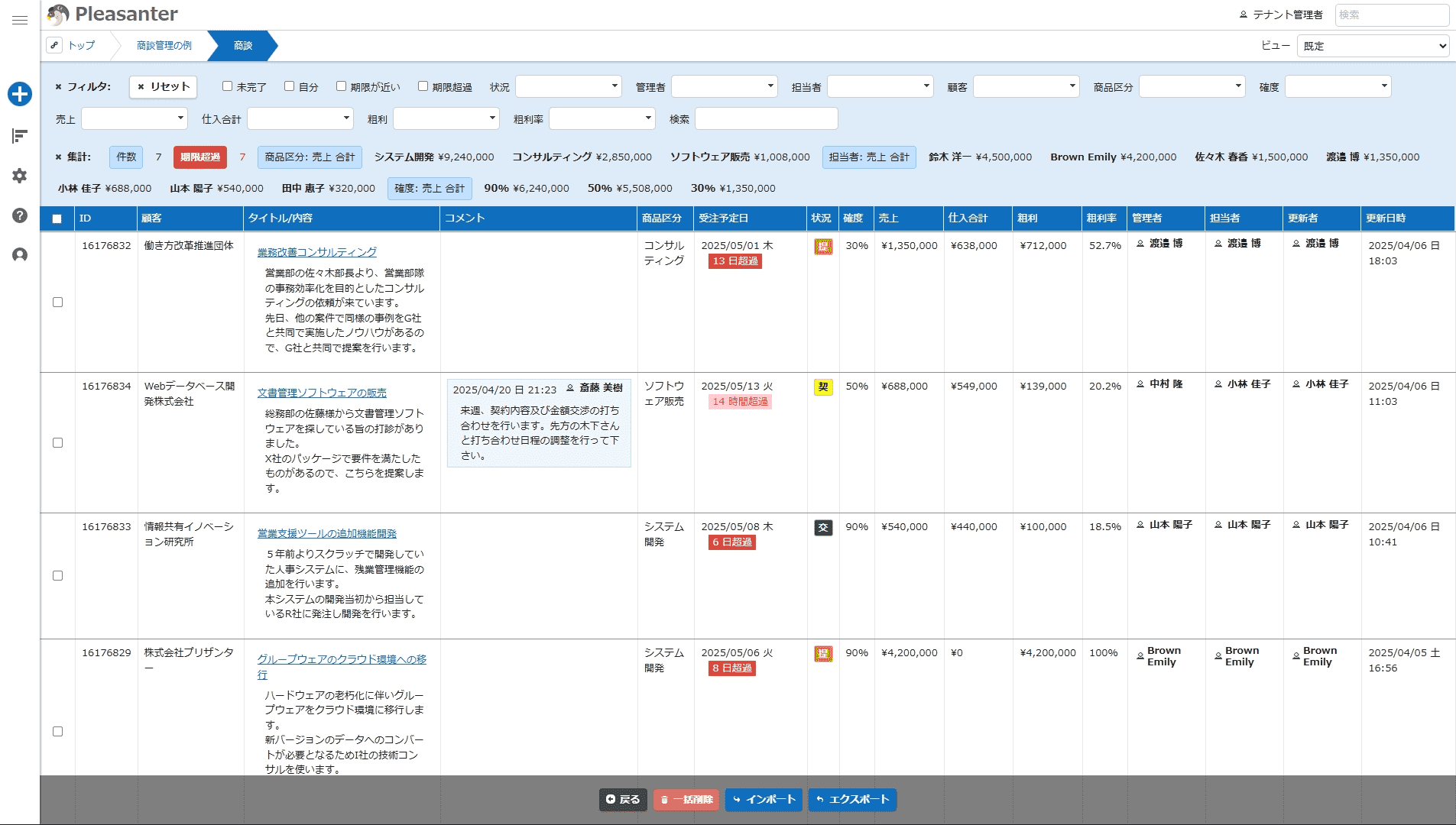The height and width of the screenshot is (825, 1456).
Task: Click the yellow 契 status badge icon
Action: coord(823,387)
